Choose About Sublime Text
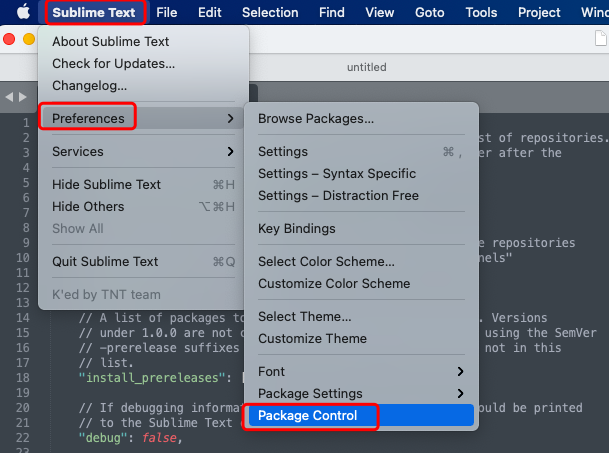 coord(143,41)
